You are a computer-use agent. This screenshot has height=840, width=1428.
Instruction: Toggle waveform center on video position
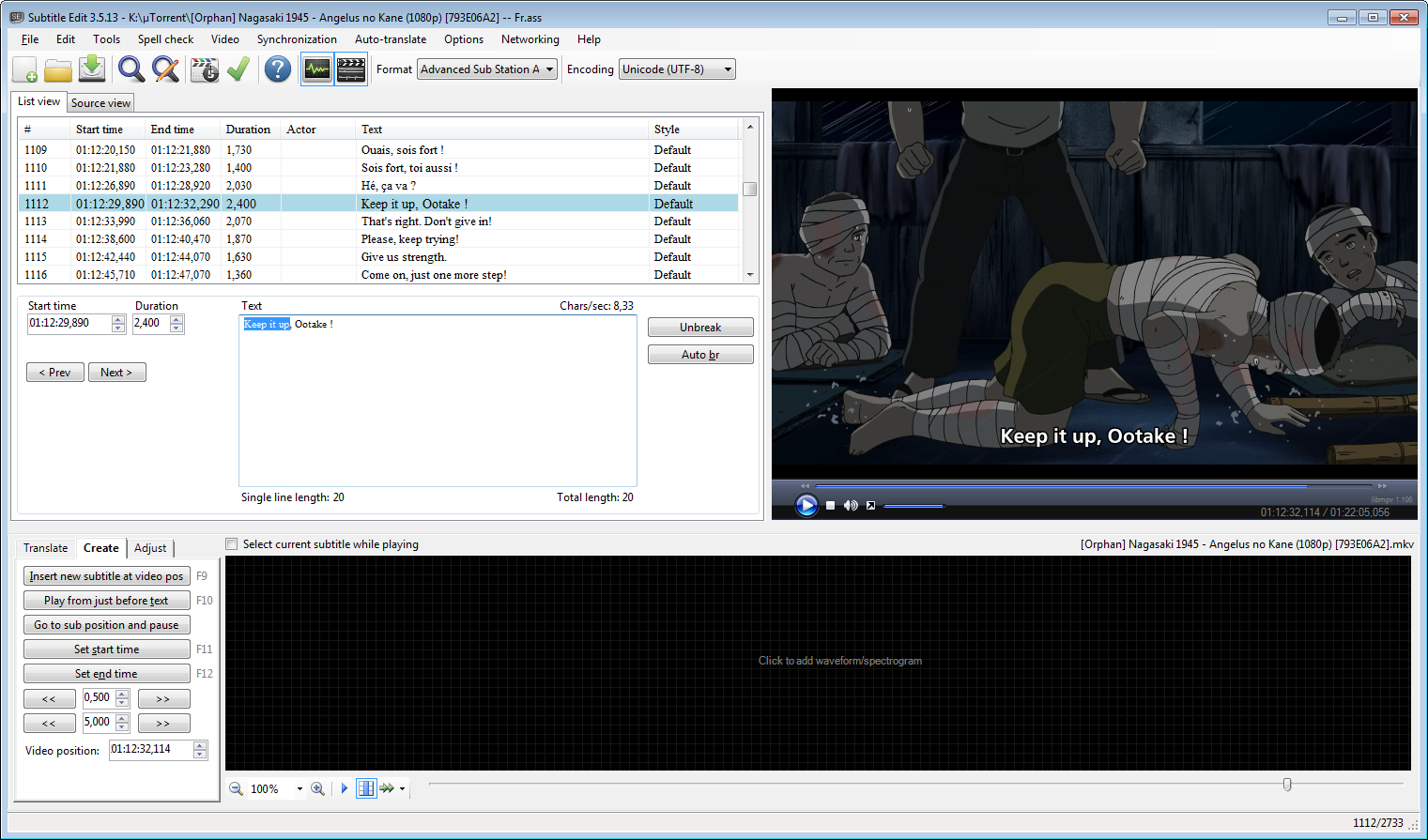pos(366,789)
